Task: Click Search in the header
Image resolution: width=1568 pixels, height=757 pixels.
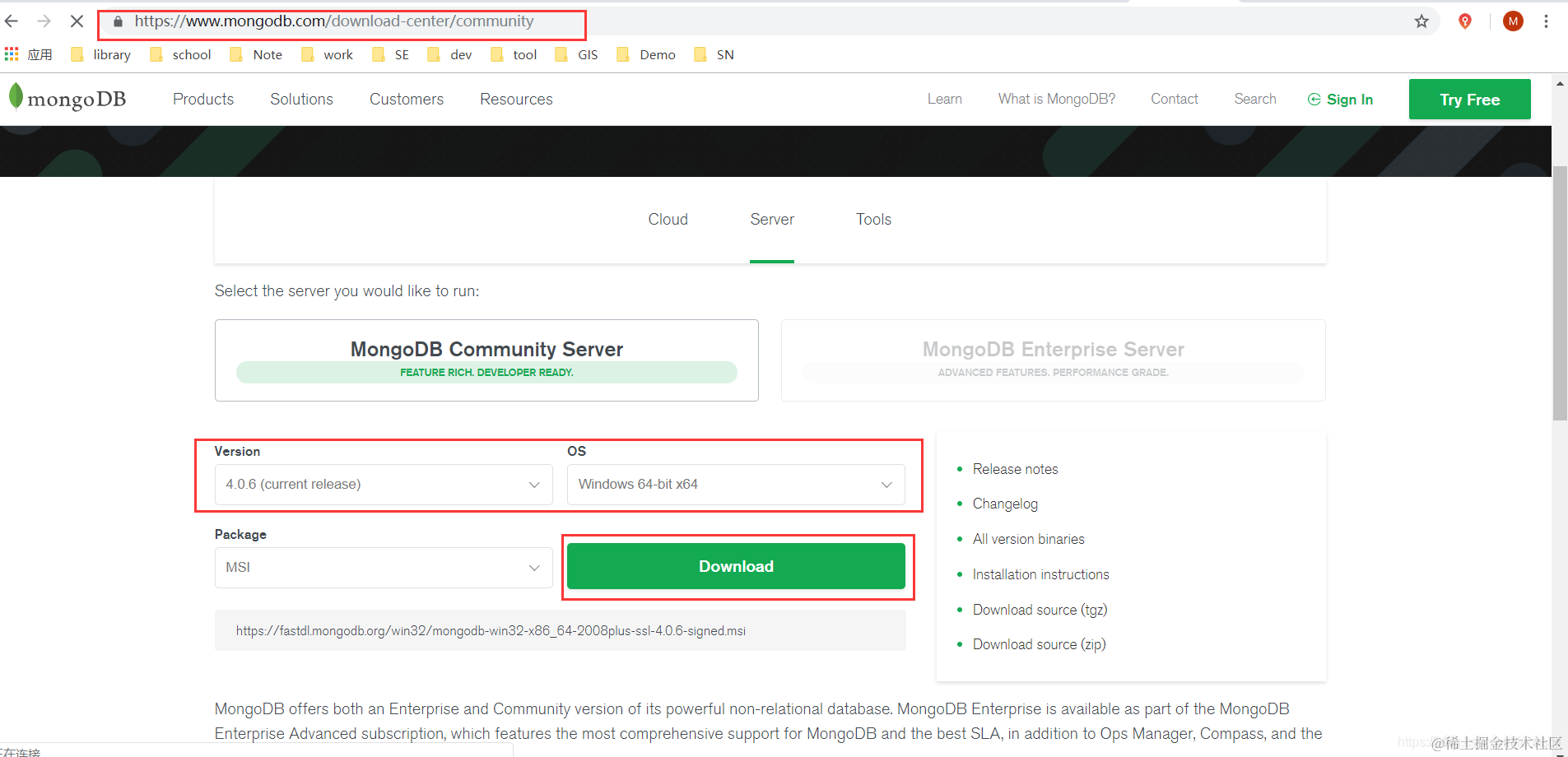Action: (1255, 99)
